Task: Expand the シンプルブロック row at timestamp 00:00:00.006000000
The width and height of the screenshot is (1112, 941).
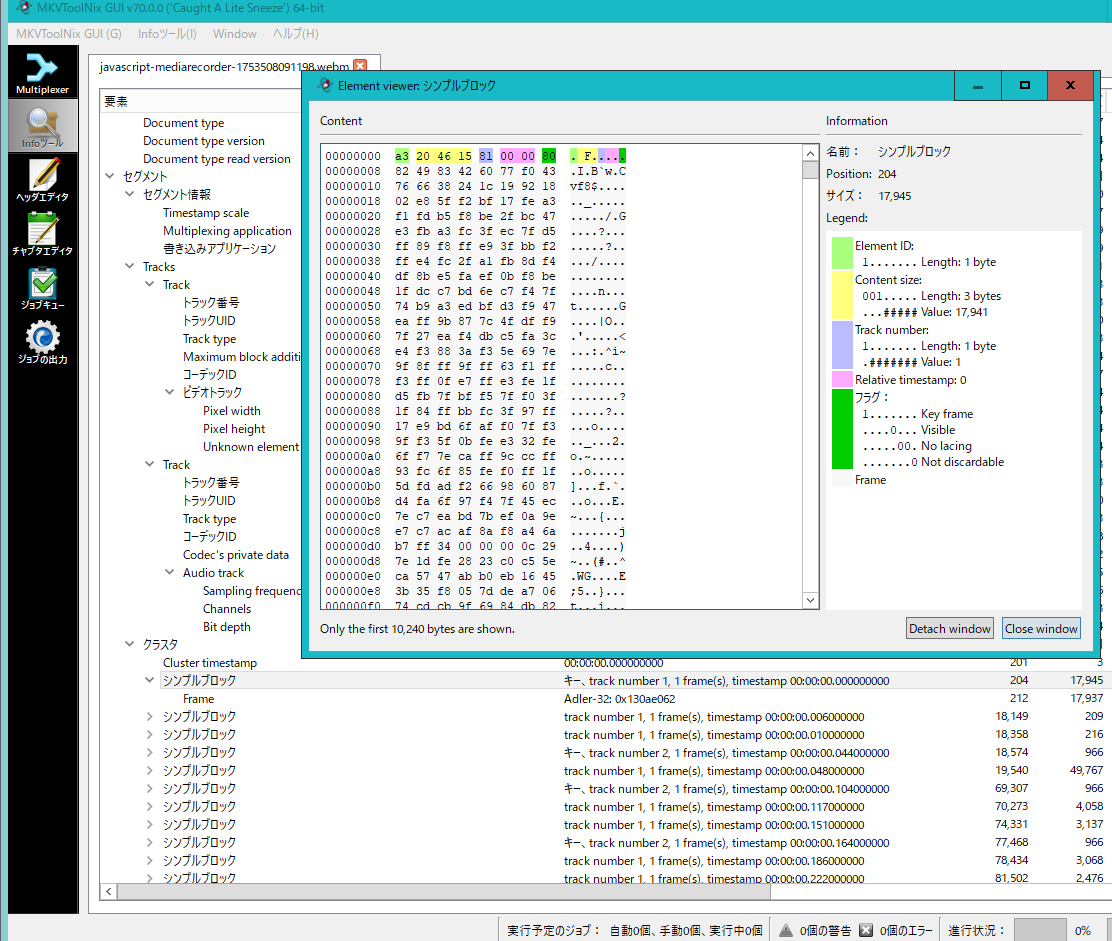Action: point(150,717)
